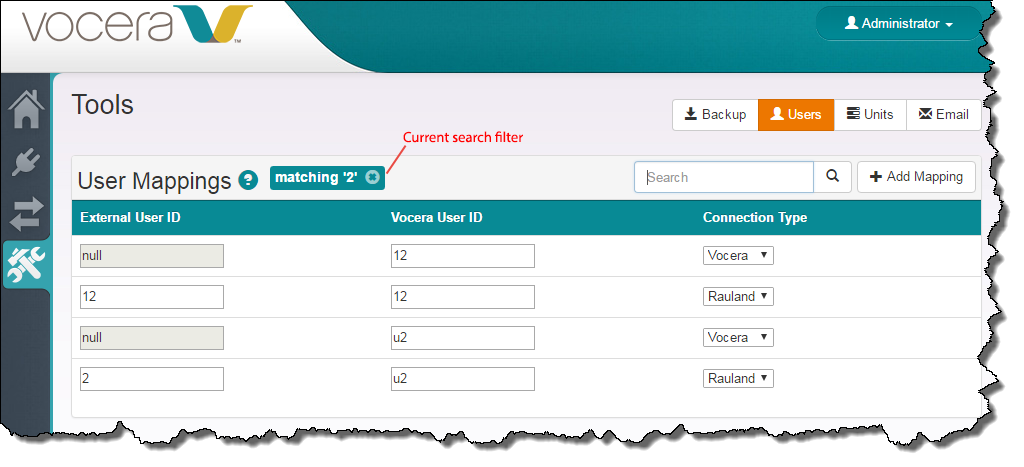Click the matching '2' filter tag
1024x467 pixels.
coord(327,177)
